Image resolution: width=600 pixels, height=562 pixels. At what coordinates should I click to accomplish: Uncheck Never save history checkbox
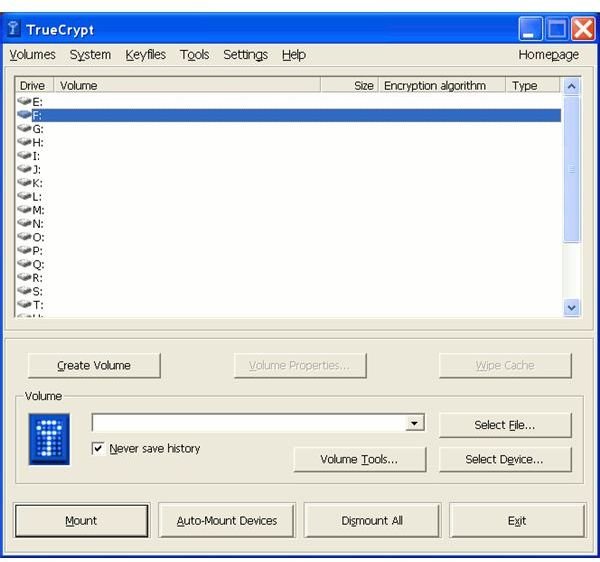pos(98,448)
